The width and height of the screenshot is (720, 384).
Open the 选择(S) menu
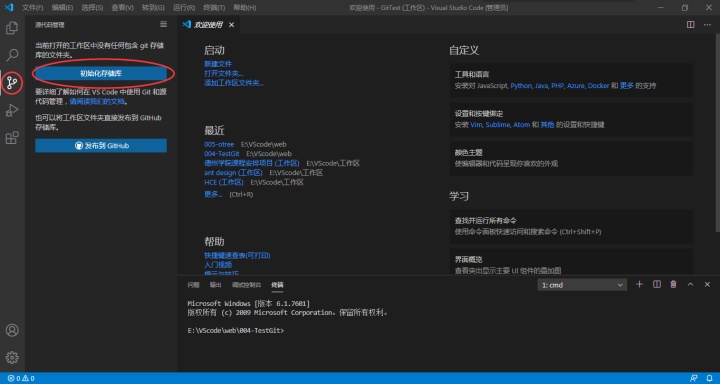tap(92, 8)
